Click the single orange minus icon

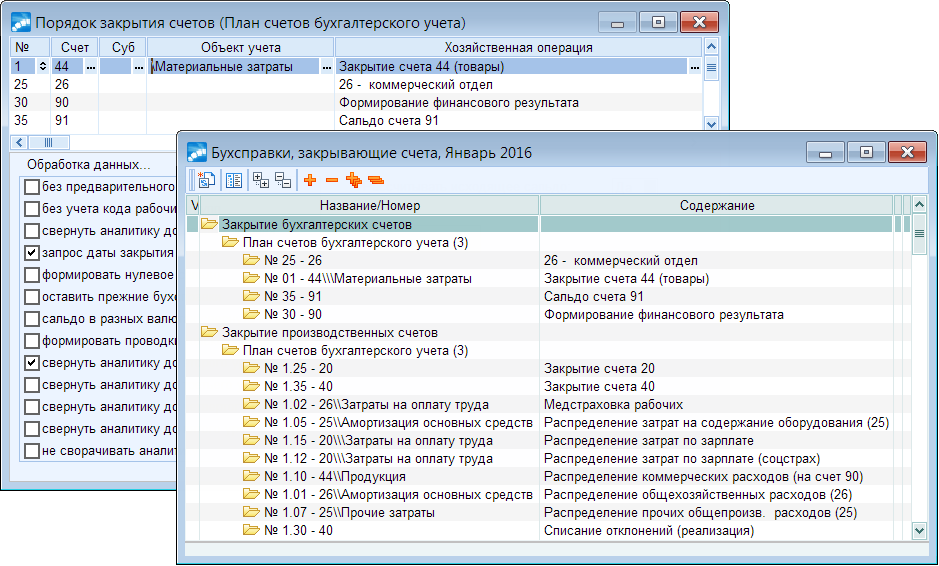(332, 180)
